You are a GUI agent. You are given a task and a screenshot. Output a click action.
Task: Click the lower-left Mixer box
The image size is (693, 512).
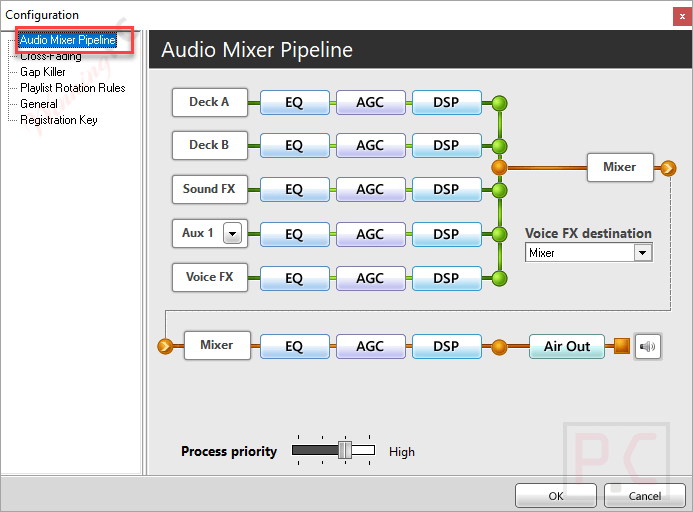(x=217, y=345)
